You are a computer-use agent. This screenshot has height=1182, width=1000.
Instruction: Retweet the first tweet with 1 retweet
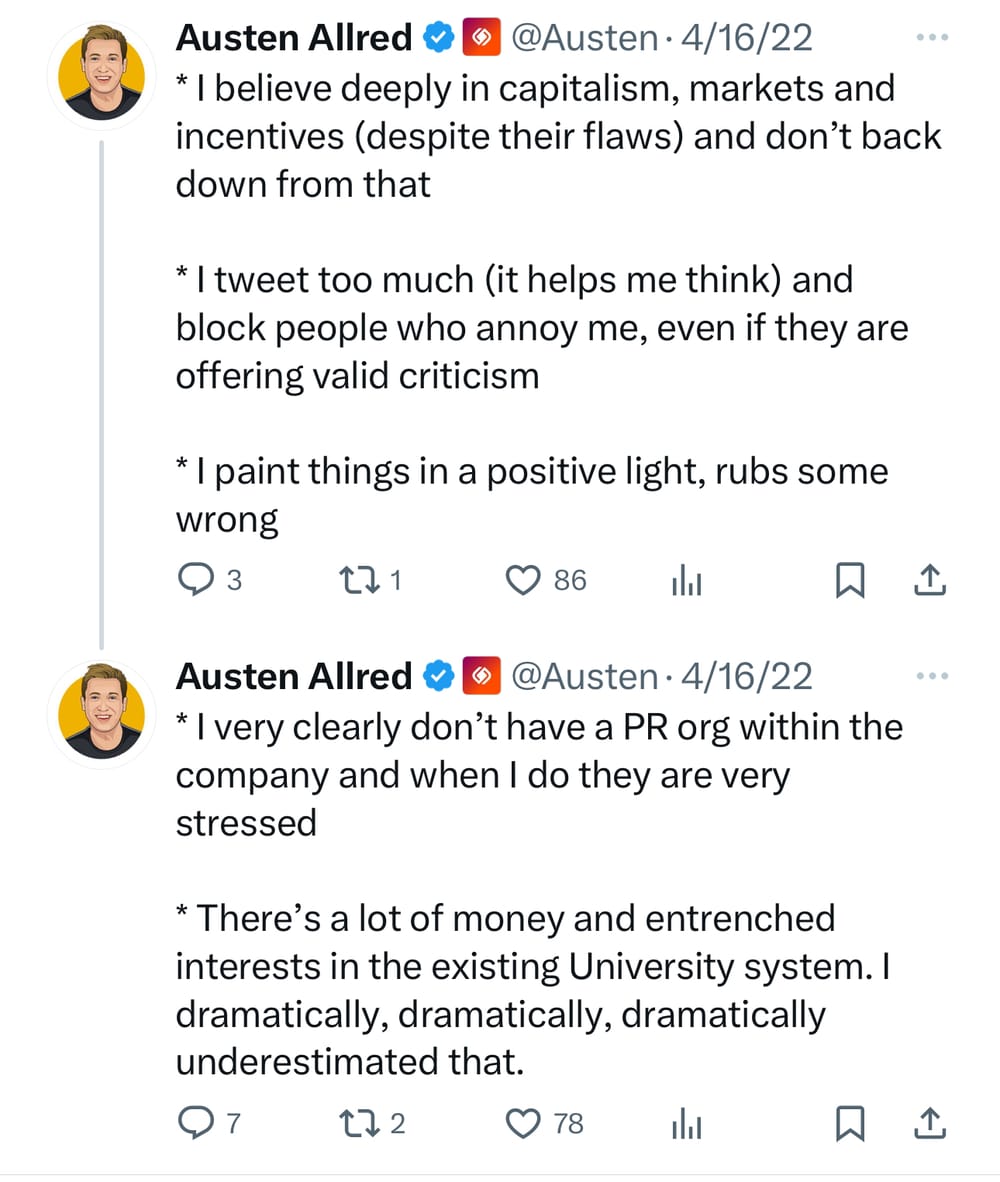(x=356, y=579)
